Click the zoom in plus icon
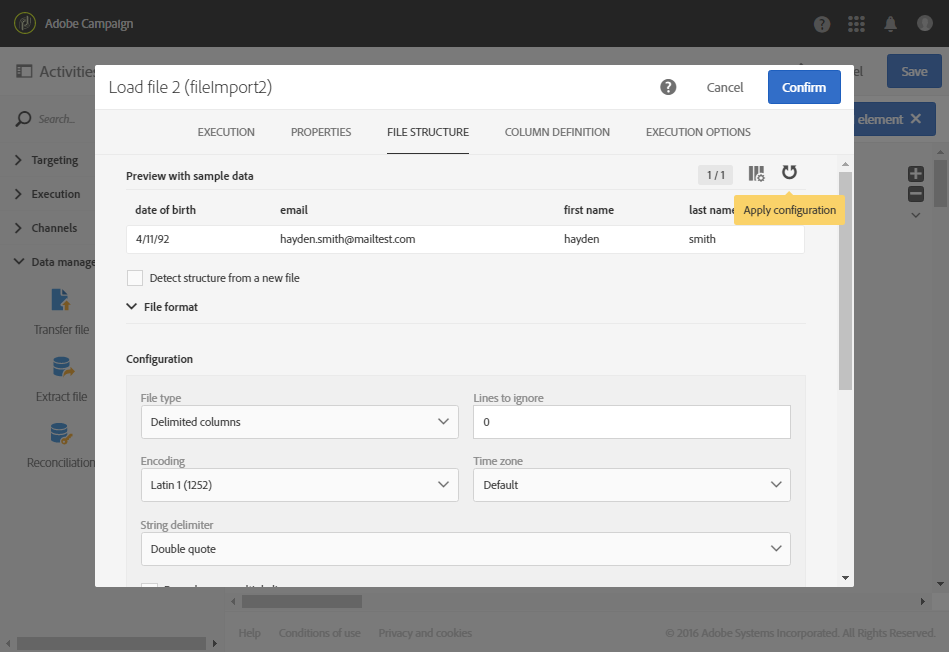This screenshot has height=652, width=949. click(x=915, y=174)
